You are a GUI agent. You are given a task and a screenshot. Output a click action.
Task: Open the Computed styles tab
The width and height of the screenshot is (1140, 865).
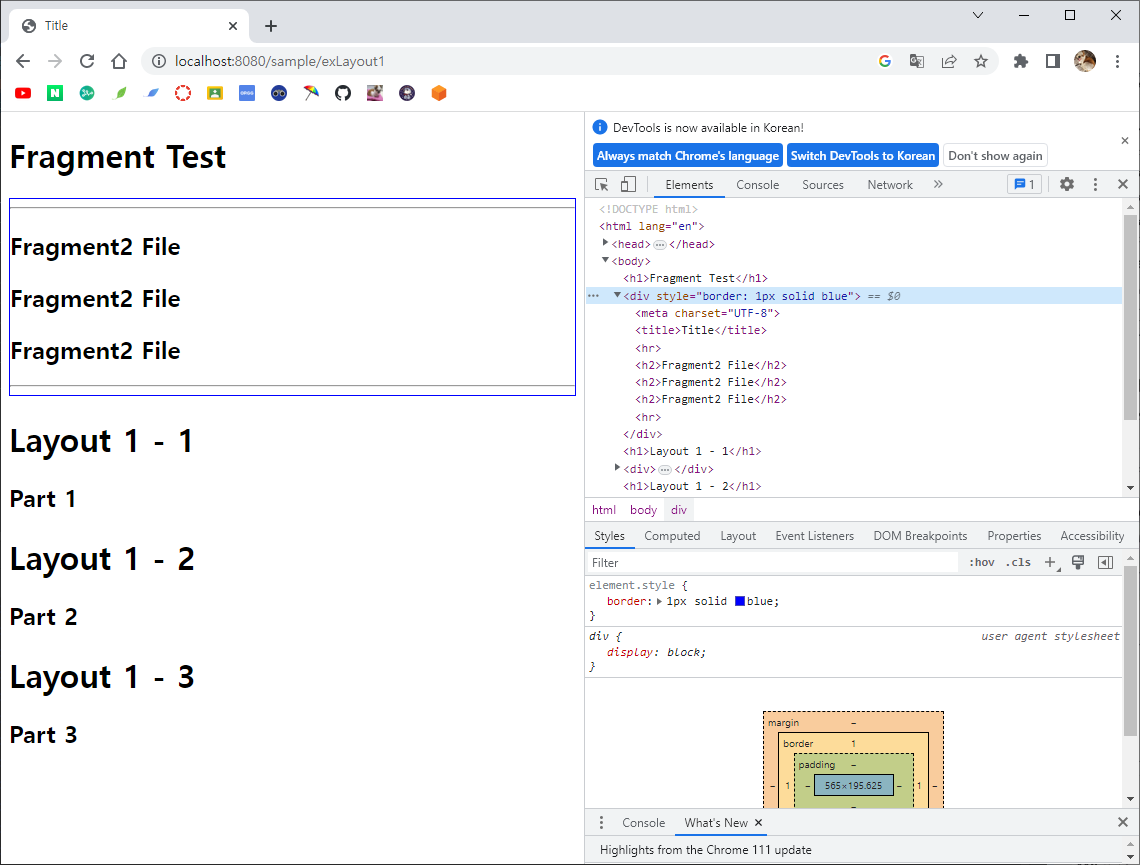tap(673, 536)
